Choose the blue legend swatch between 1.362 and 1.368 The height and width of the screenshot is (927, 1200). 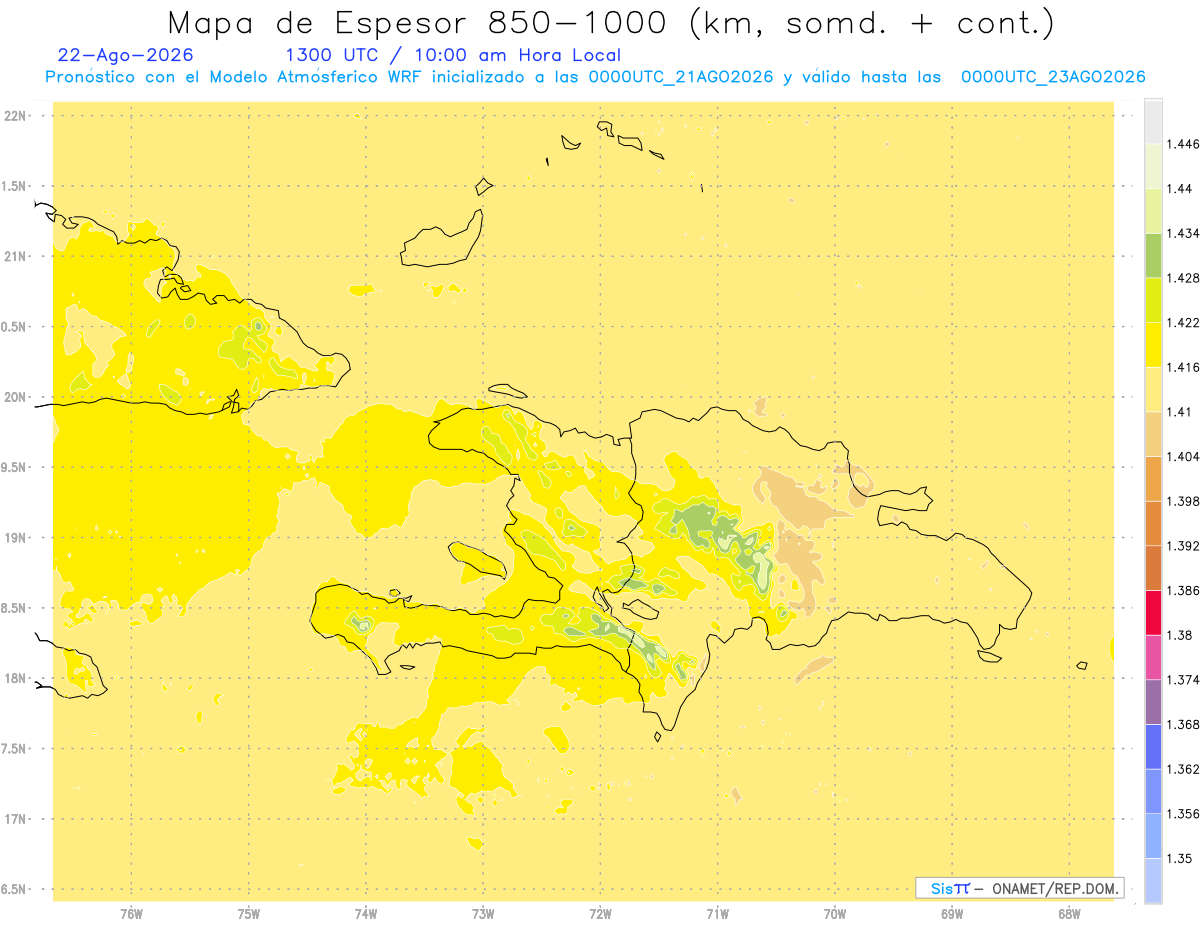[x=1153, y=746]
